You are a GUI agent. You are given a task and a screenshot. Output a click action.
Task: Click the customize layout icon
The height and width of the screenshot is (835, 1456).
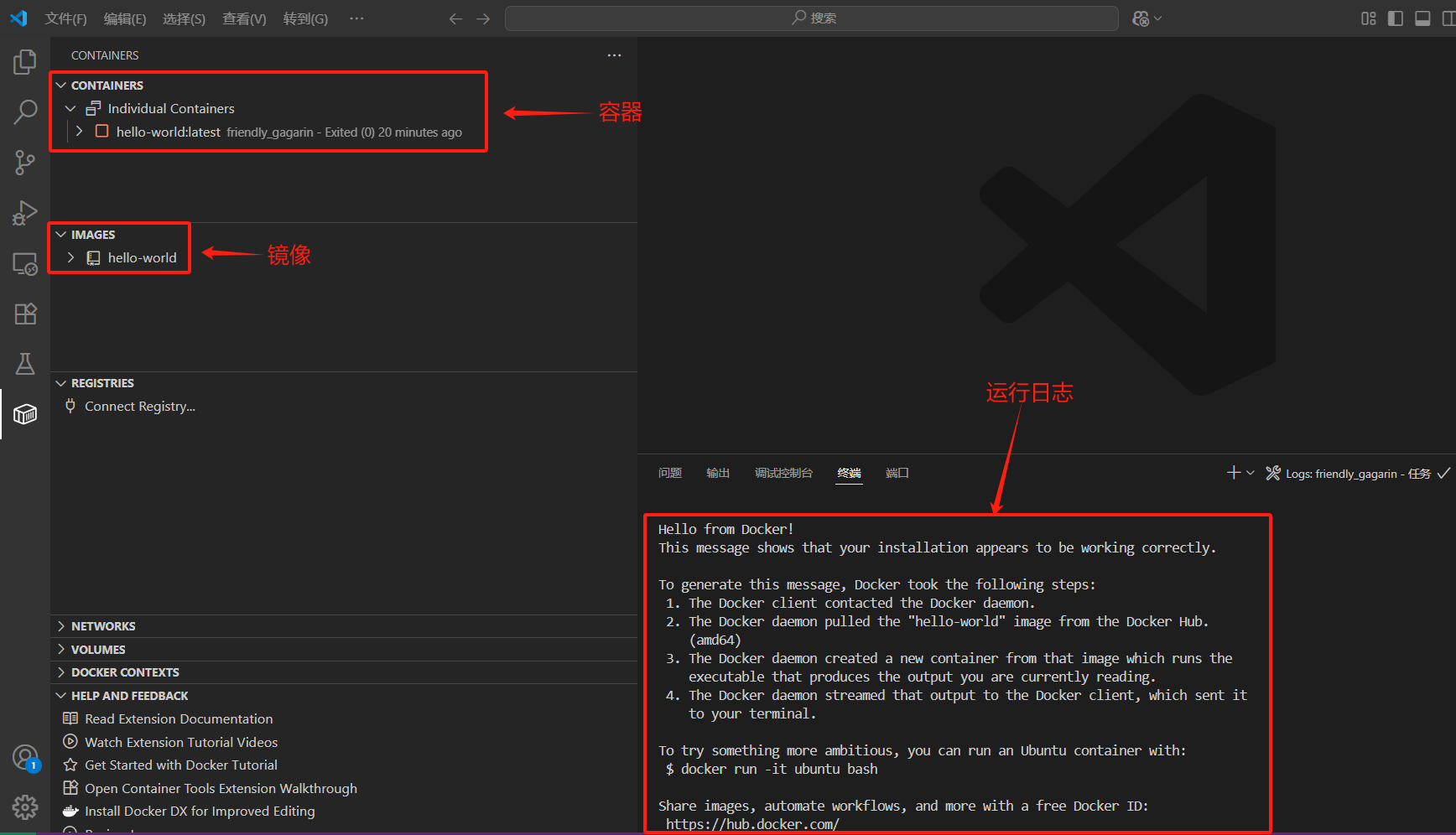tap(1369, 18)
